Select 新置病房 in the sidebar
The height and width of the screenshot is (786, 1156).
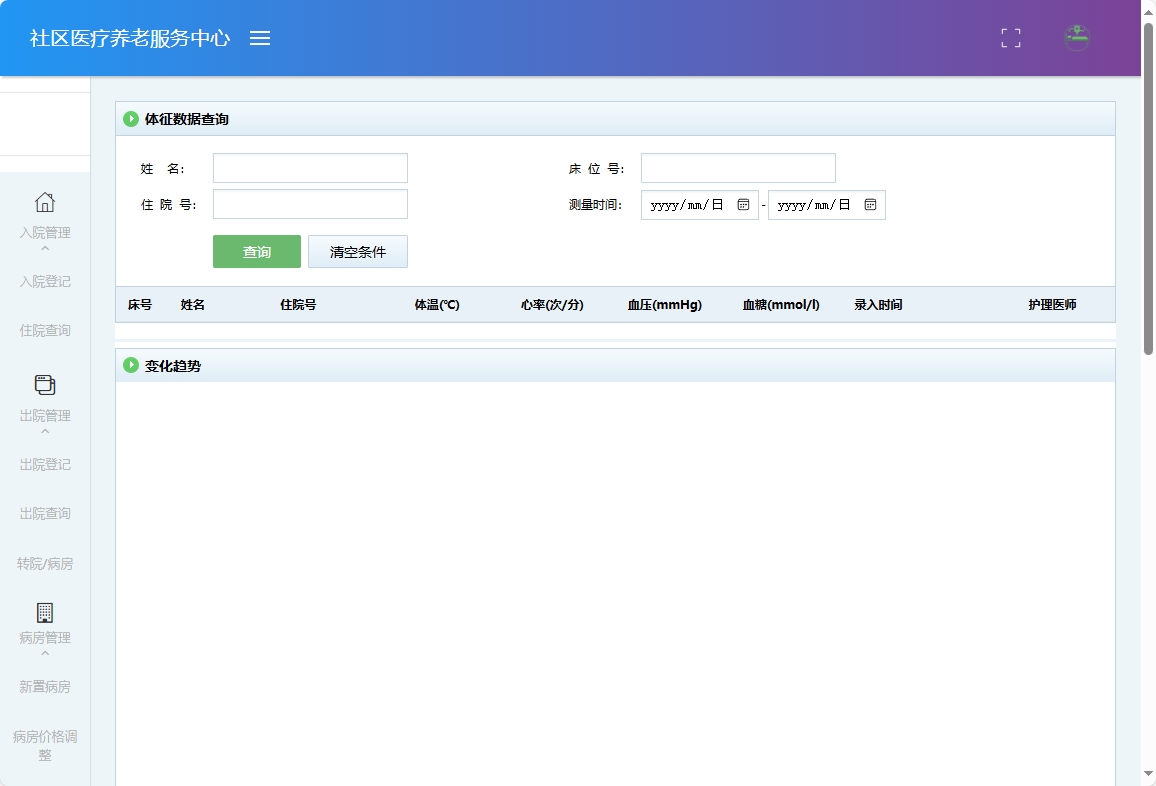tap(45, 686)
